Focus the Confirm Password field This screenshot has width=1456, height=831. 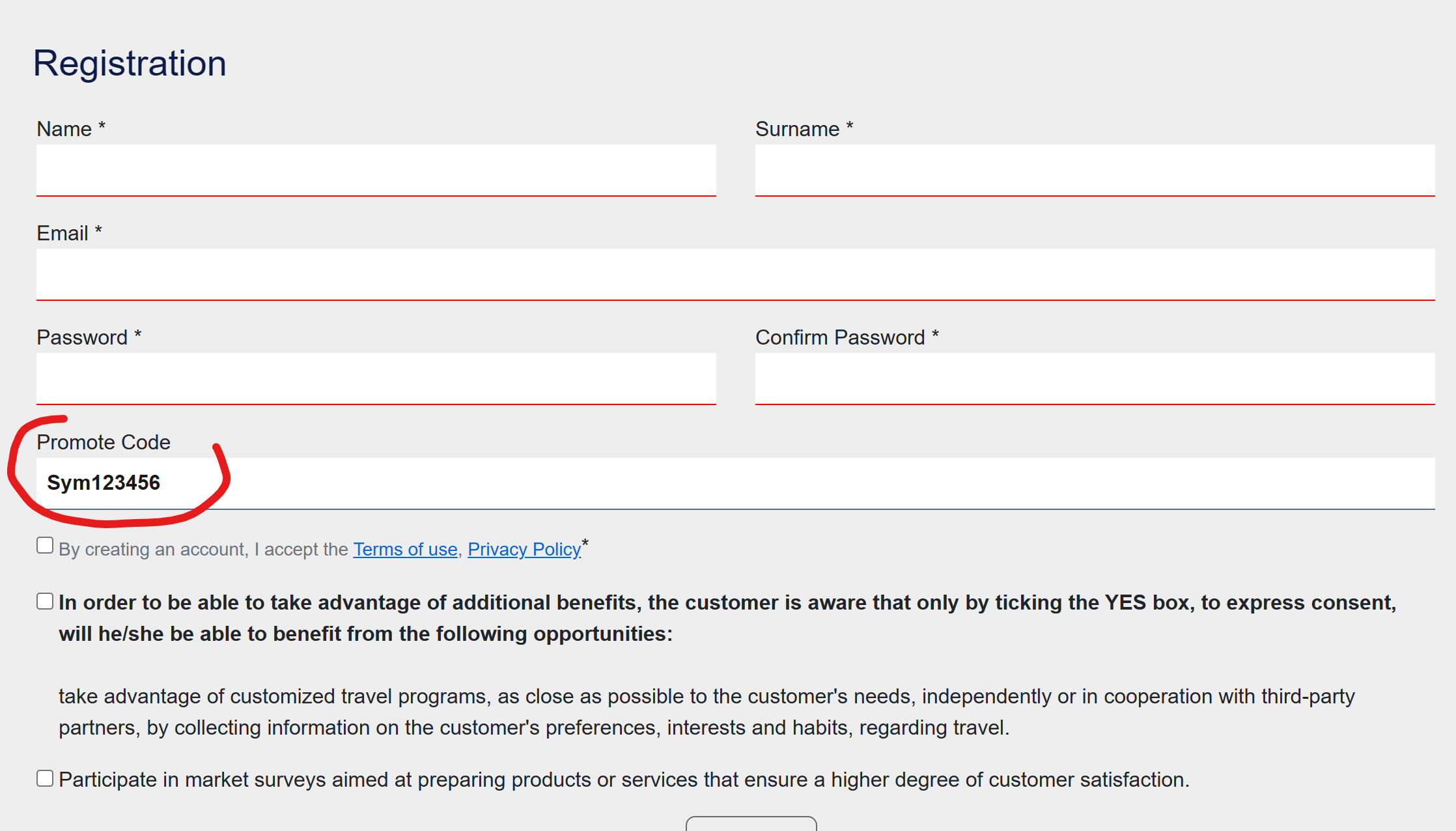pos(1095,378)
